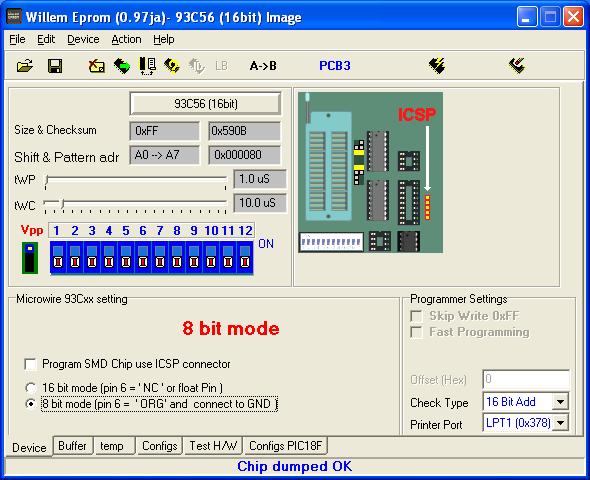The image size is (590, 480).
Task: Click the lightning chip icon right of PCB3
Action: (x=437, y=66)
